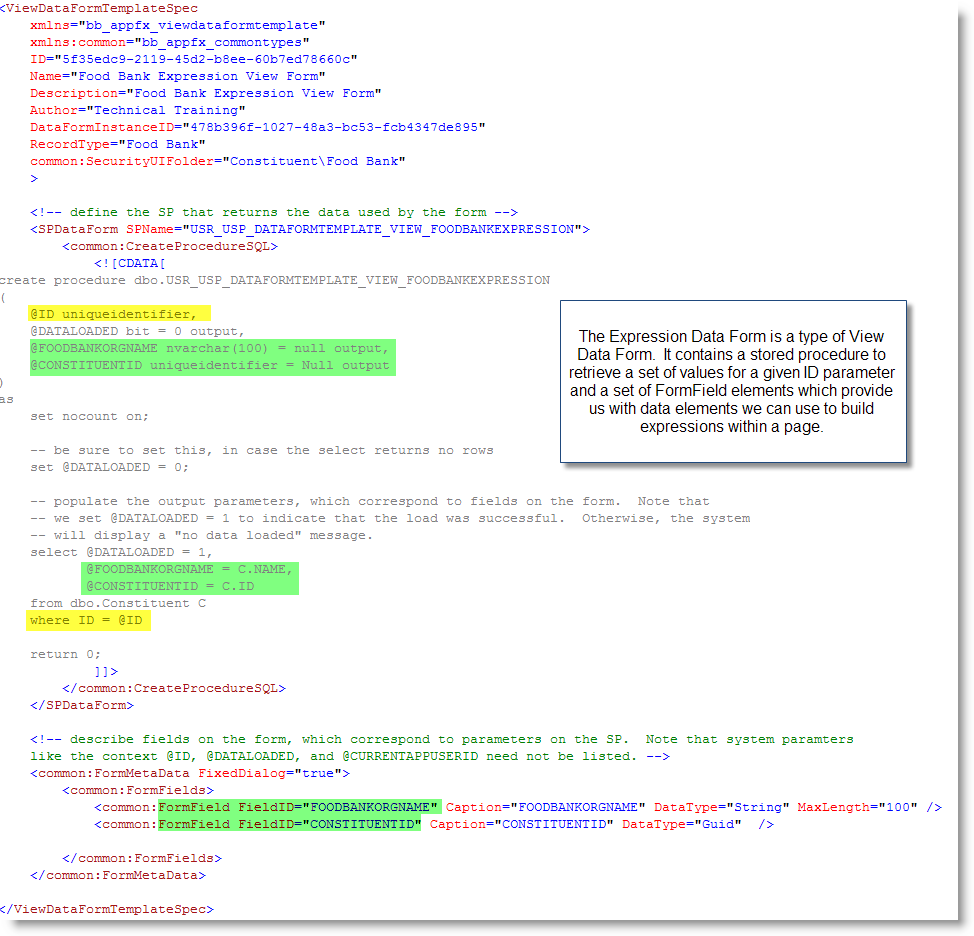The width and height of the screenshot is (974, 936).
Task: Click '@CONSTITUENTID uniqueidentifier = Null output' line
Action: pyautogui.click(x=210, y=365)
